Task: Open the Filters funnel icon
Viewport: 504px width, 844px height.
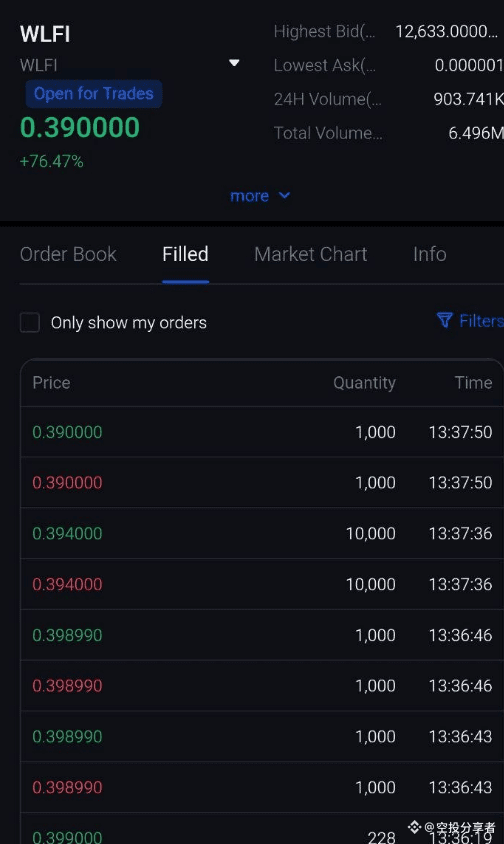Action: [x=444, y=320]
